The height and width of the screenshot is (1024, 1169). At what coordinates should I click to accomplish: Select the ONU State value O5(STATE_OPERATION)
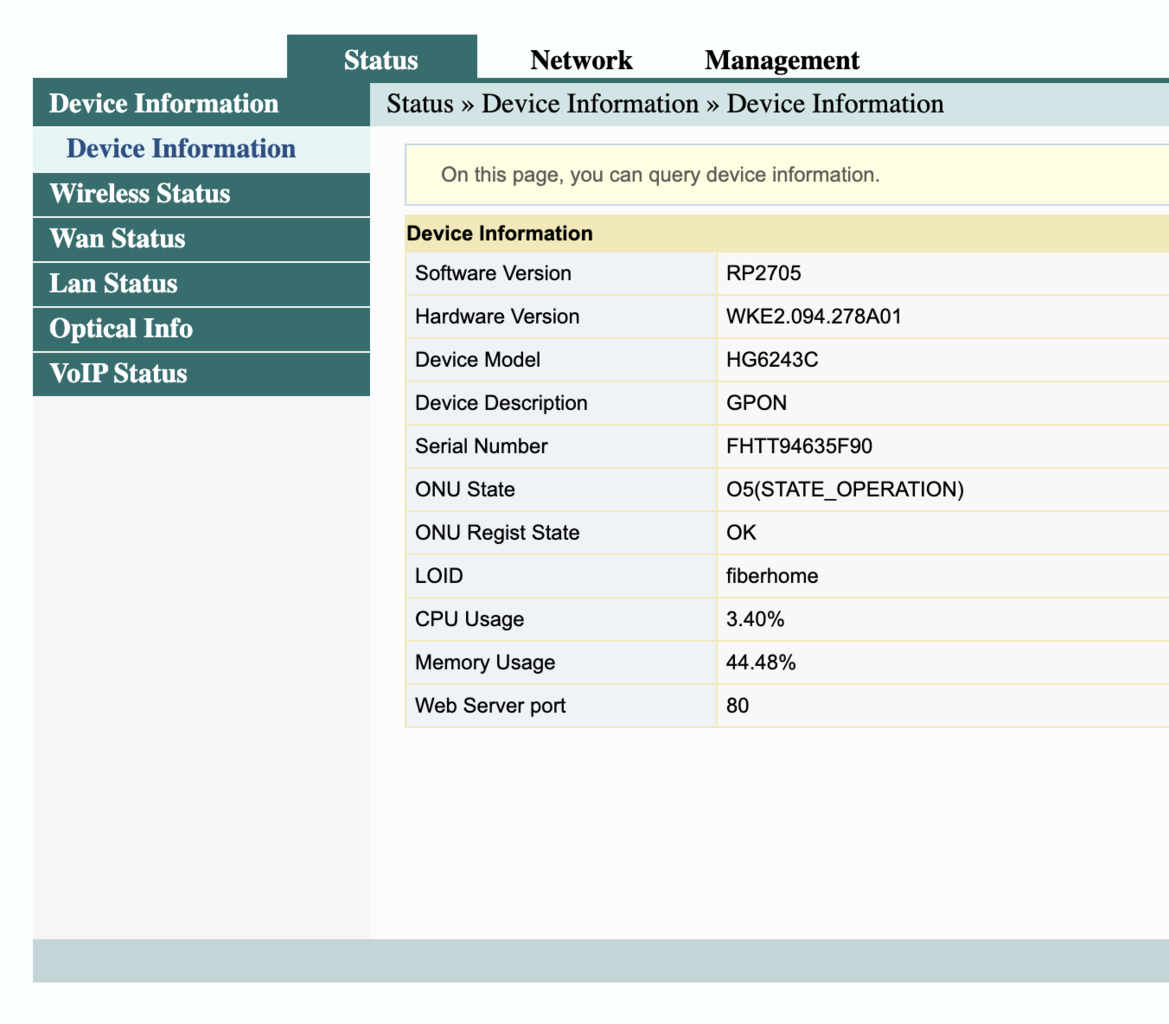845,489
